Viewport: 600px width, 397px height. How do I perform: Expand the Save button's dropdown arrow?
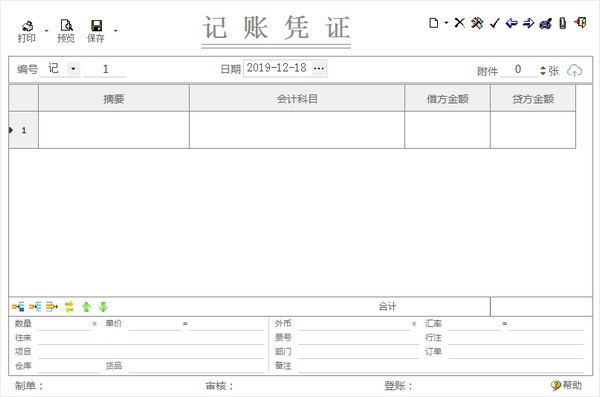point(116,31)
